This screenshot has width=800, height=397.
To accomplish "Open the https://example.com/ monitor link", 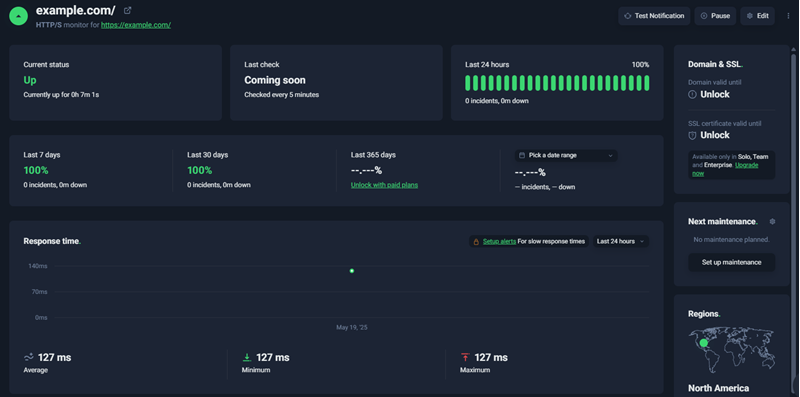I will 136,24.
